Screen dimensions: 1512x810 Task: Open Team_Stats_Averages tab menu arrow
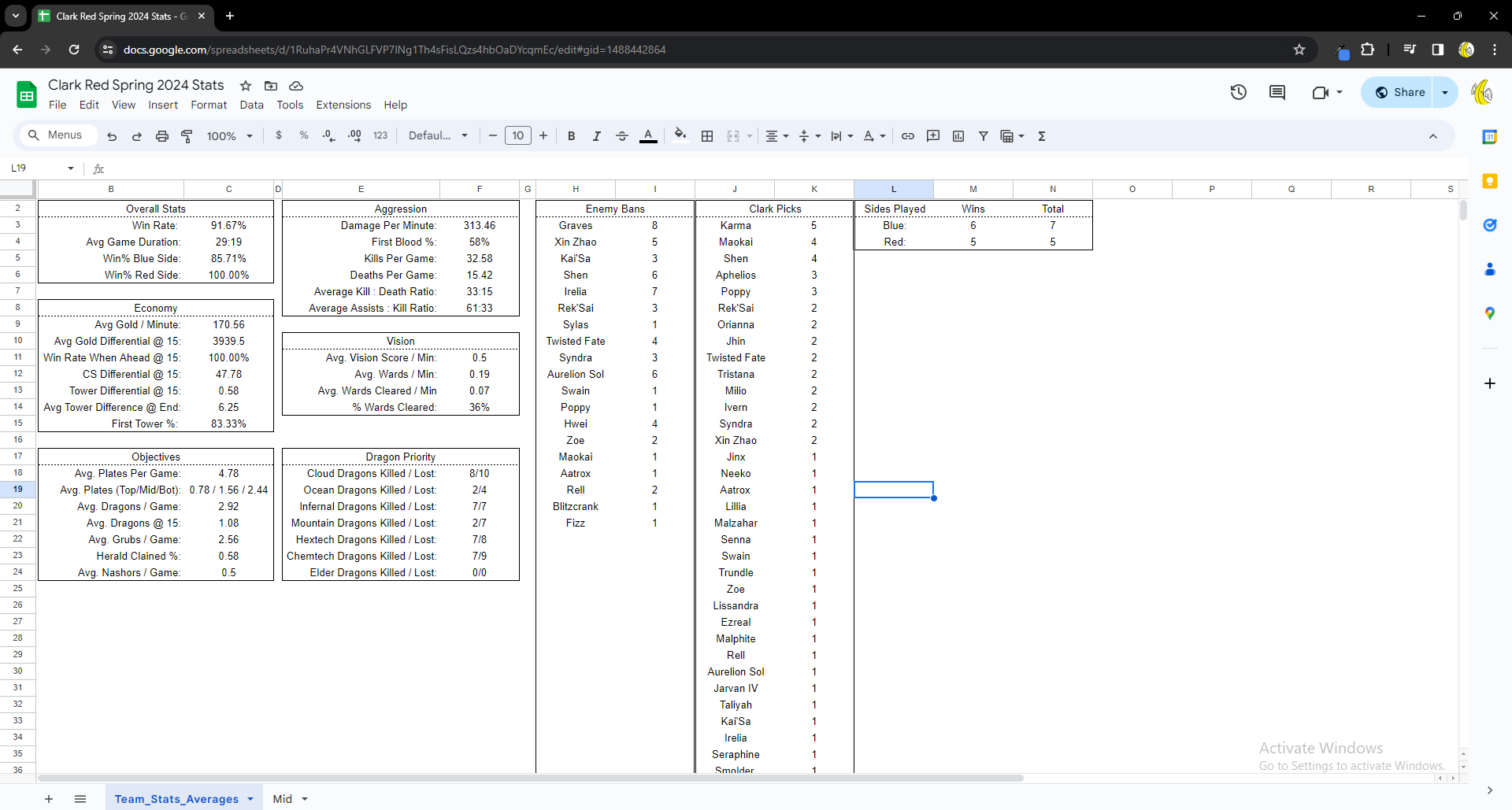(x=250, y=799)
